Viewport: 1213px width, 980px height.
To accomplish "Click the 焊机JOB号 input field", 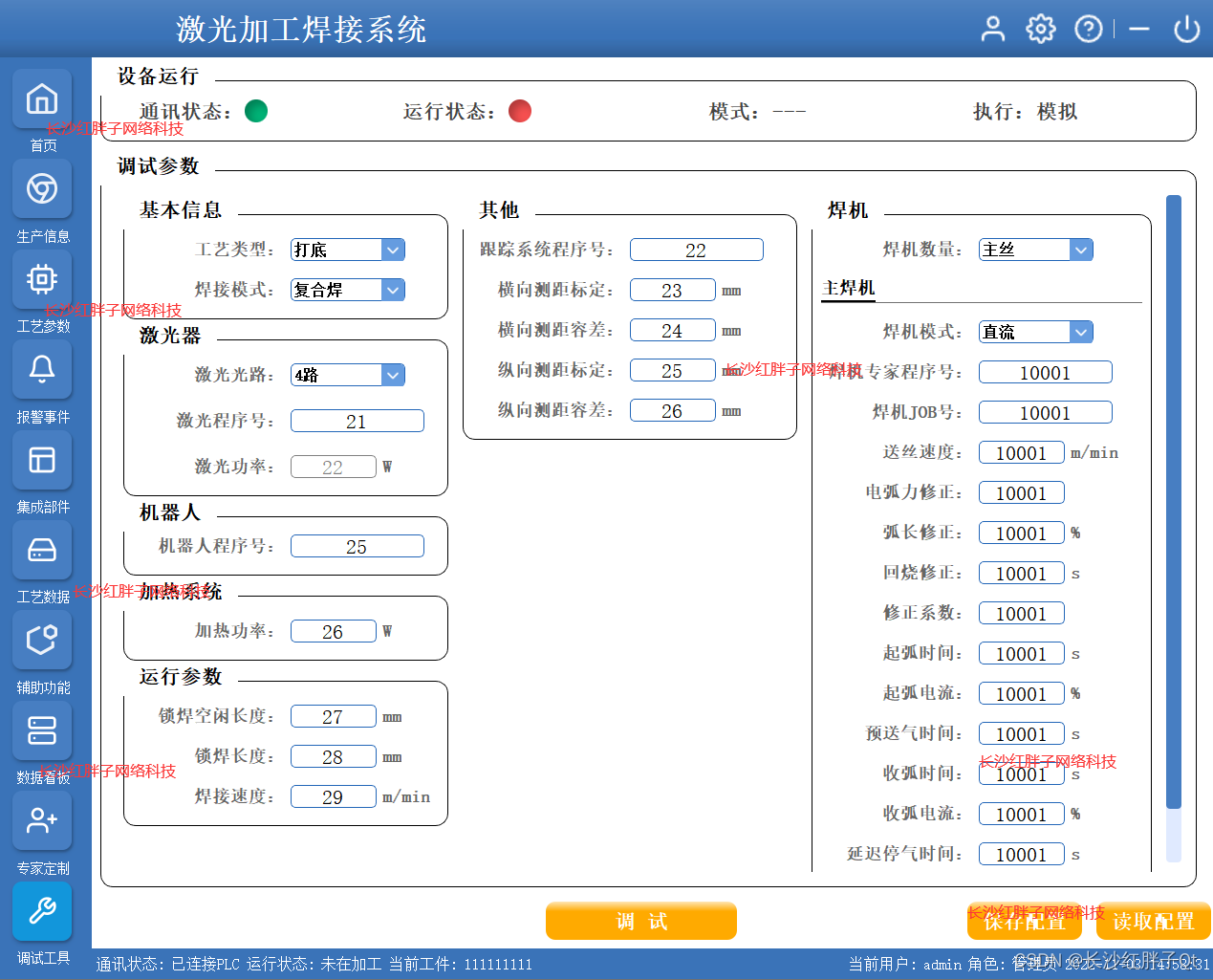I will pyautogui.click(x=1046, y=412).
